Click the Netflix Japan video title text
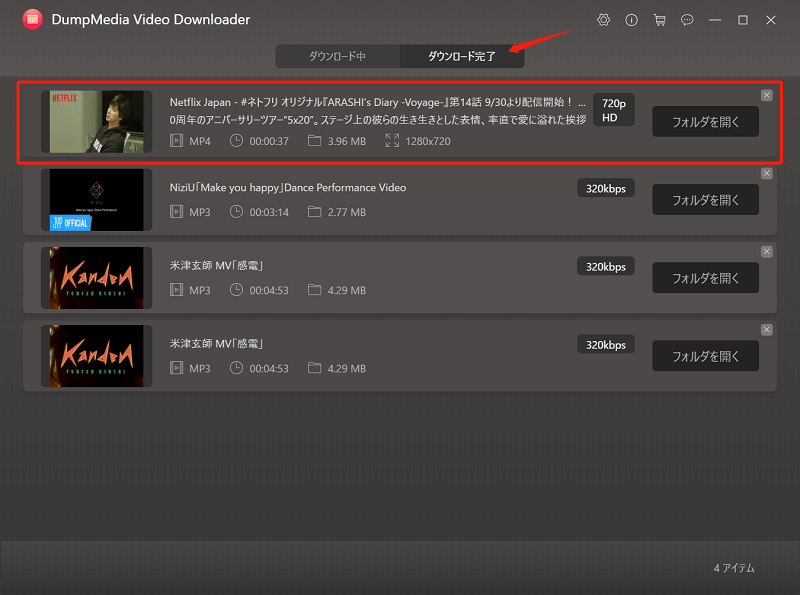The image size is (800, 595). tap(378, 111)
